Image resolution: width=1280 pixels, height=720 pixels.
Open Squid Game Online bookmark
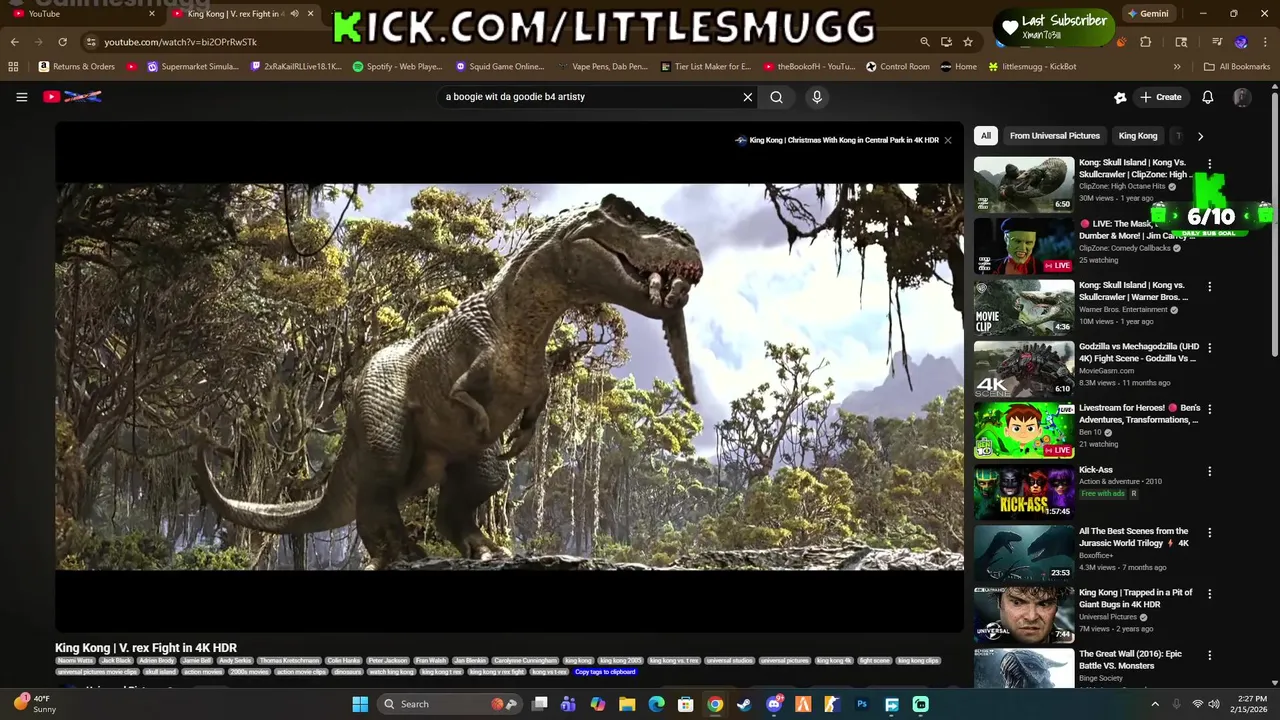[x=500, y=67]
